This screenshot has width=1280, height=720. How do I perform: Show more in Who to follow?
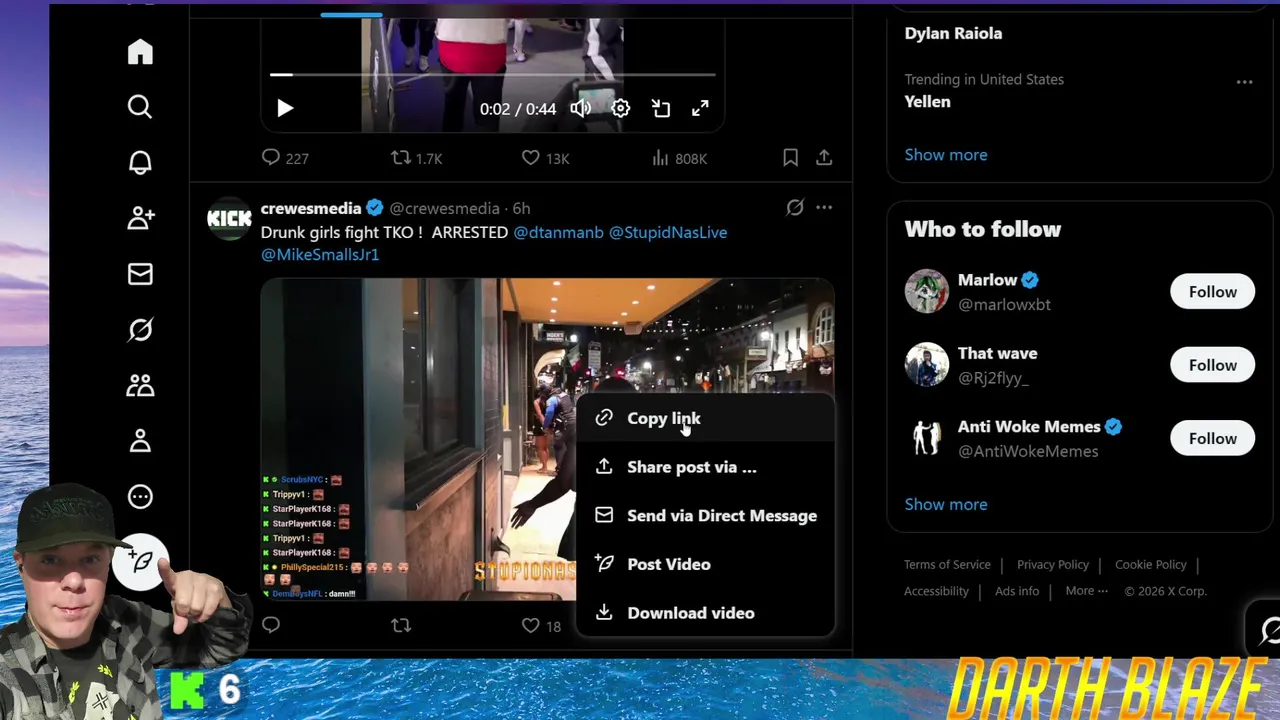click(x=946, y=504)
